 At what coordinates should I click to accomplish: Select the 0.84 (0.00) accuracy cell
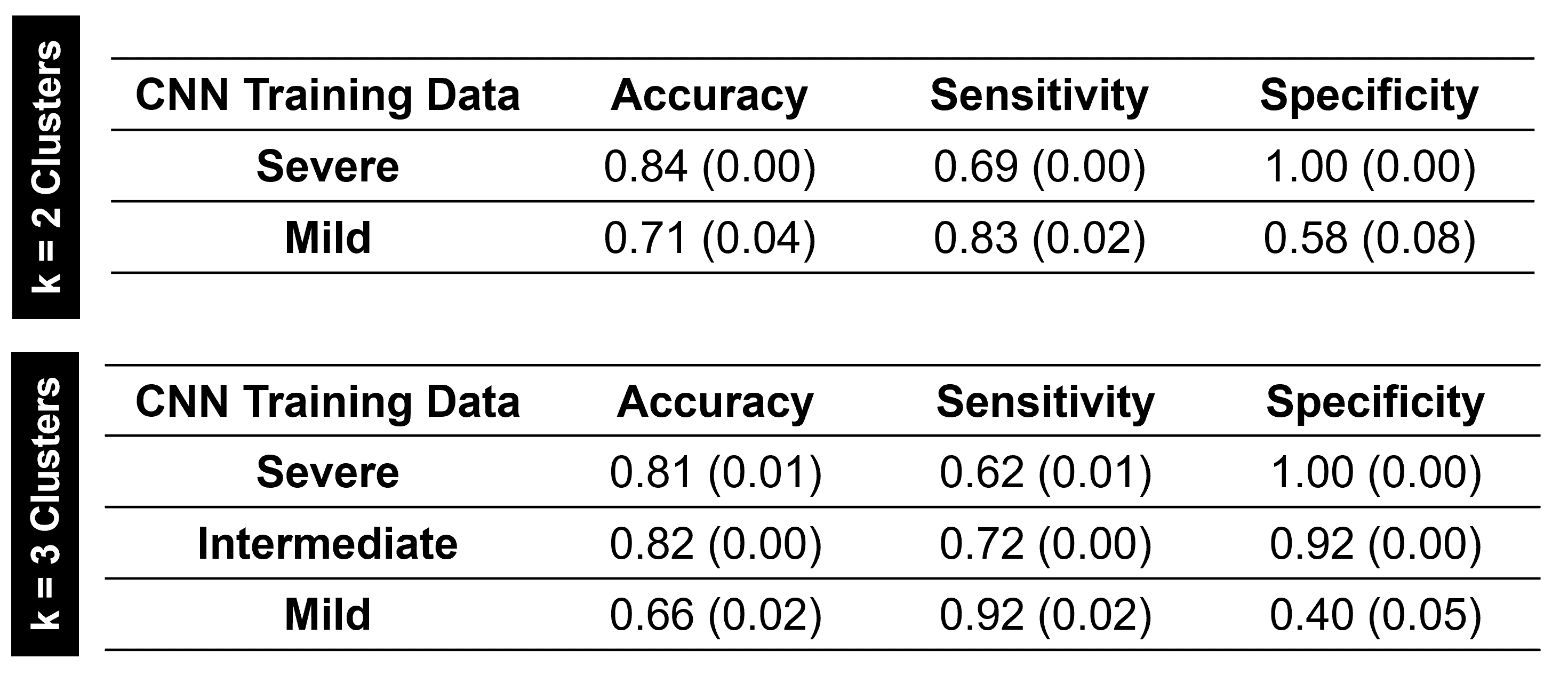[710, 166]
